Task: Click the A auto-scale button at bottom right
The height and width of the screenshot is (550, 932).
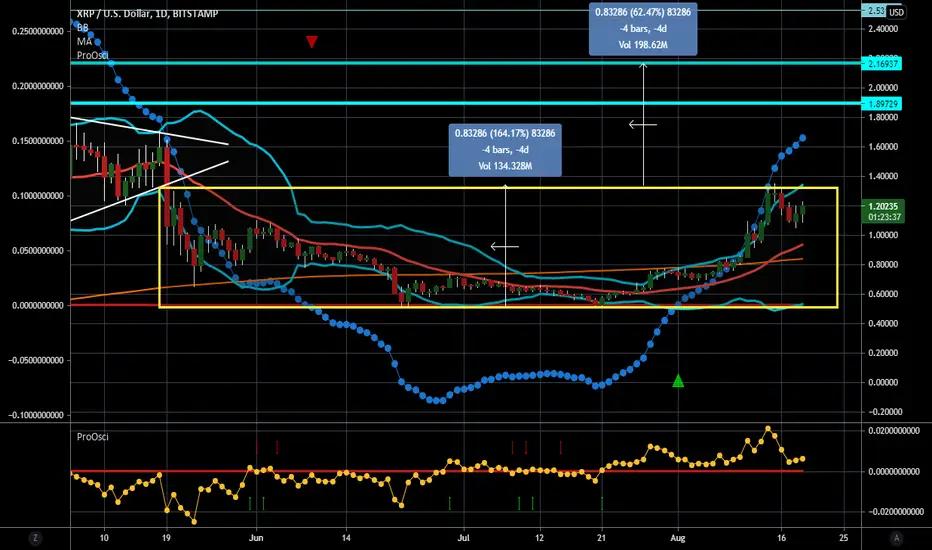Action: (896, 538)
